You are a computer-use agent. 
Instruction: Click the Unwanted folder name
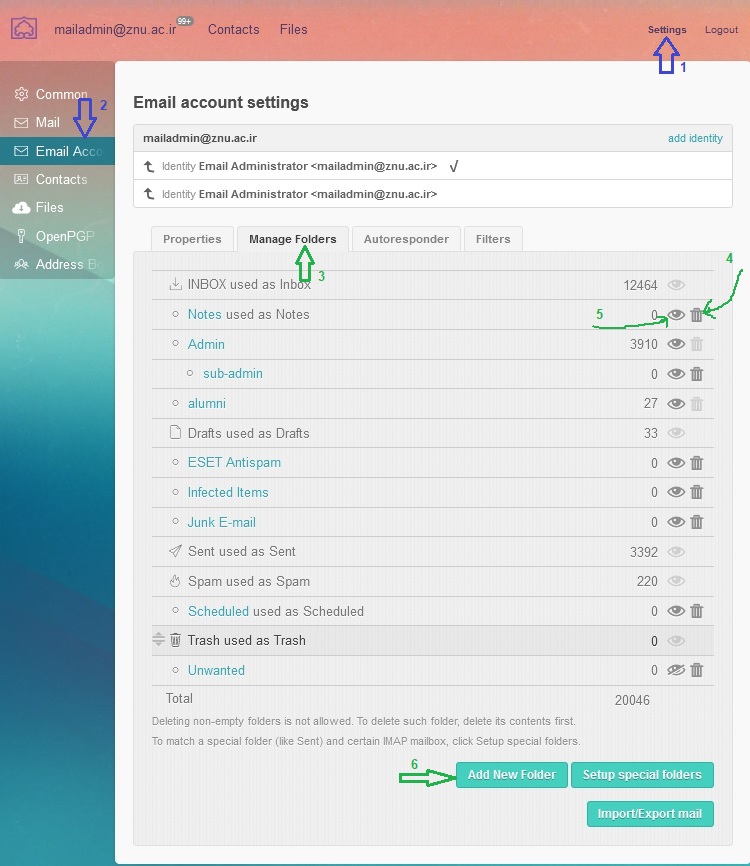[x=216, y=670]
